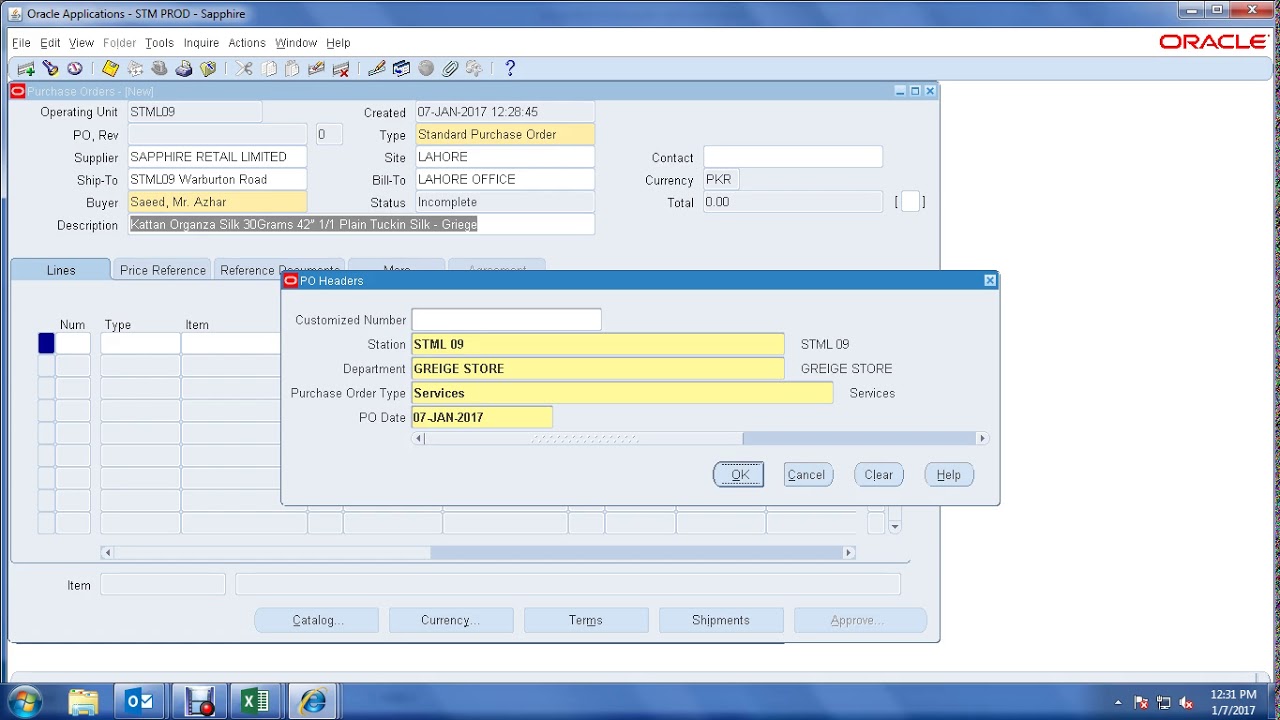The height and width of the screenshot is (720, 1280).
Task: Click the Department field GREIGE STORE
Action: (x=598, y=369)
